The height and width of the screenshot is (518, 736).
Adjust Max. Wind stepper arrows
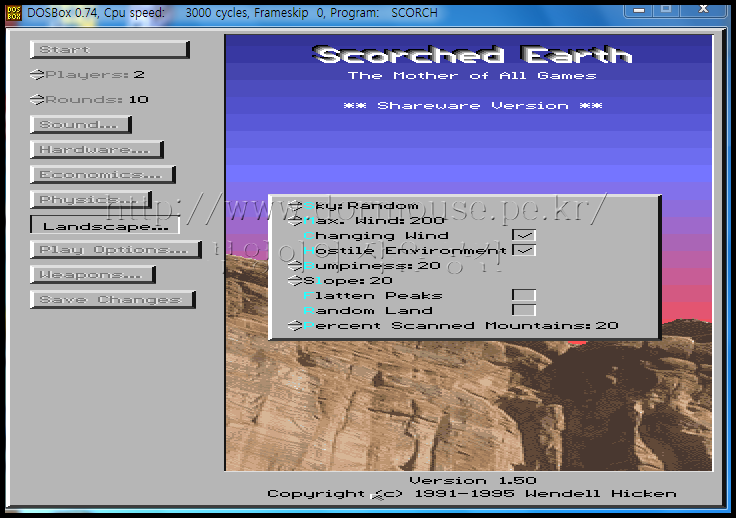point(295,221)
